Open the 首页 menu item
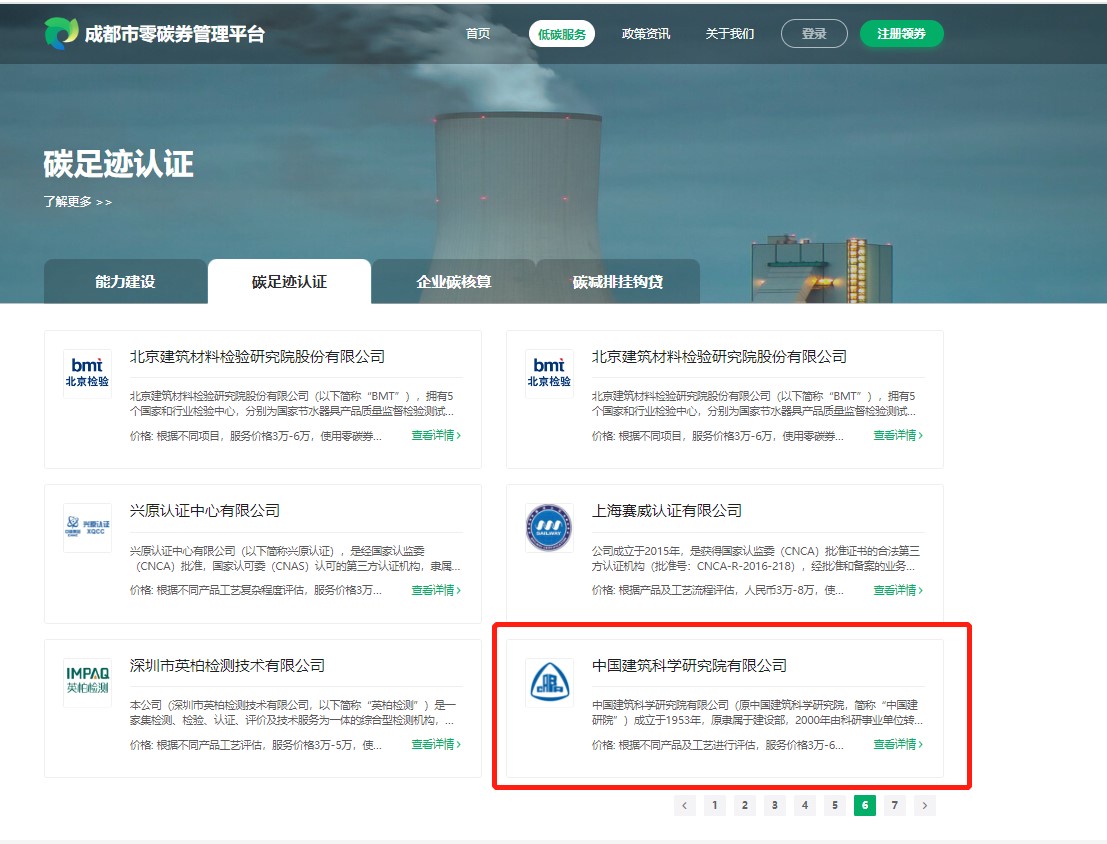 pos(478,34)
